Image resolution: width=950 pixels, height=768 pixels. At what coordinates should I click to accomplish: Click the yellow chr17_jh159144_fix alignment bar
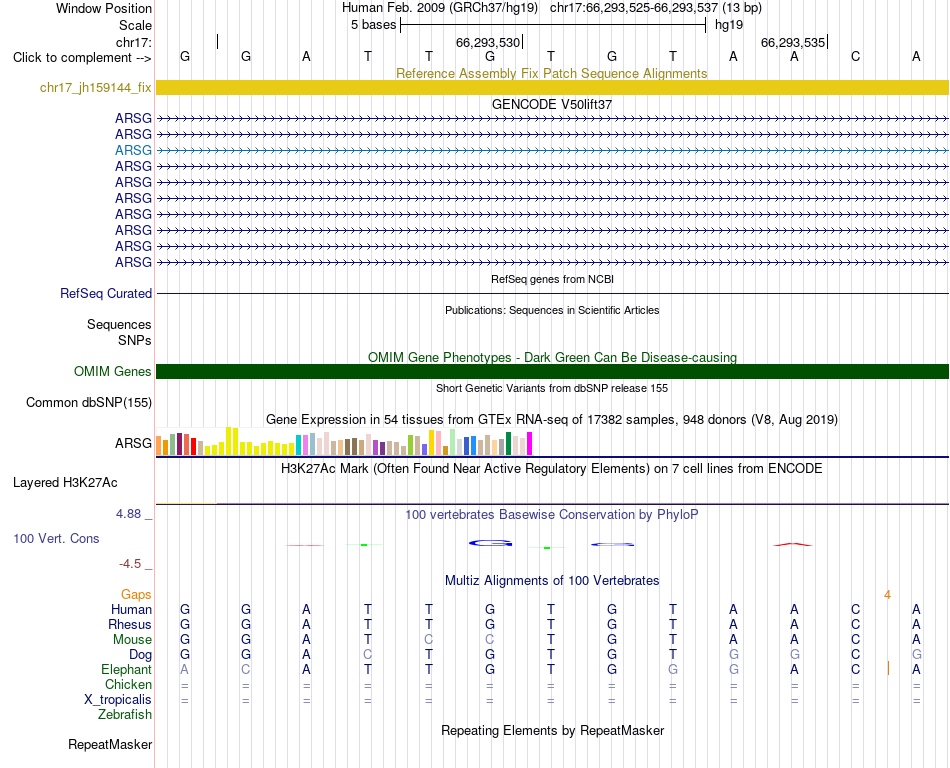click(x=552, y=88)
